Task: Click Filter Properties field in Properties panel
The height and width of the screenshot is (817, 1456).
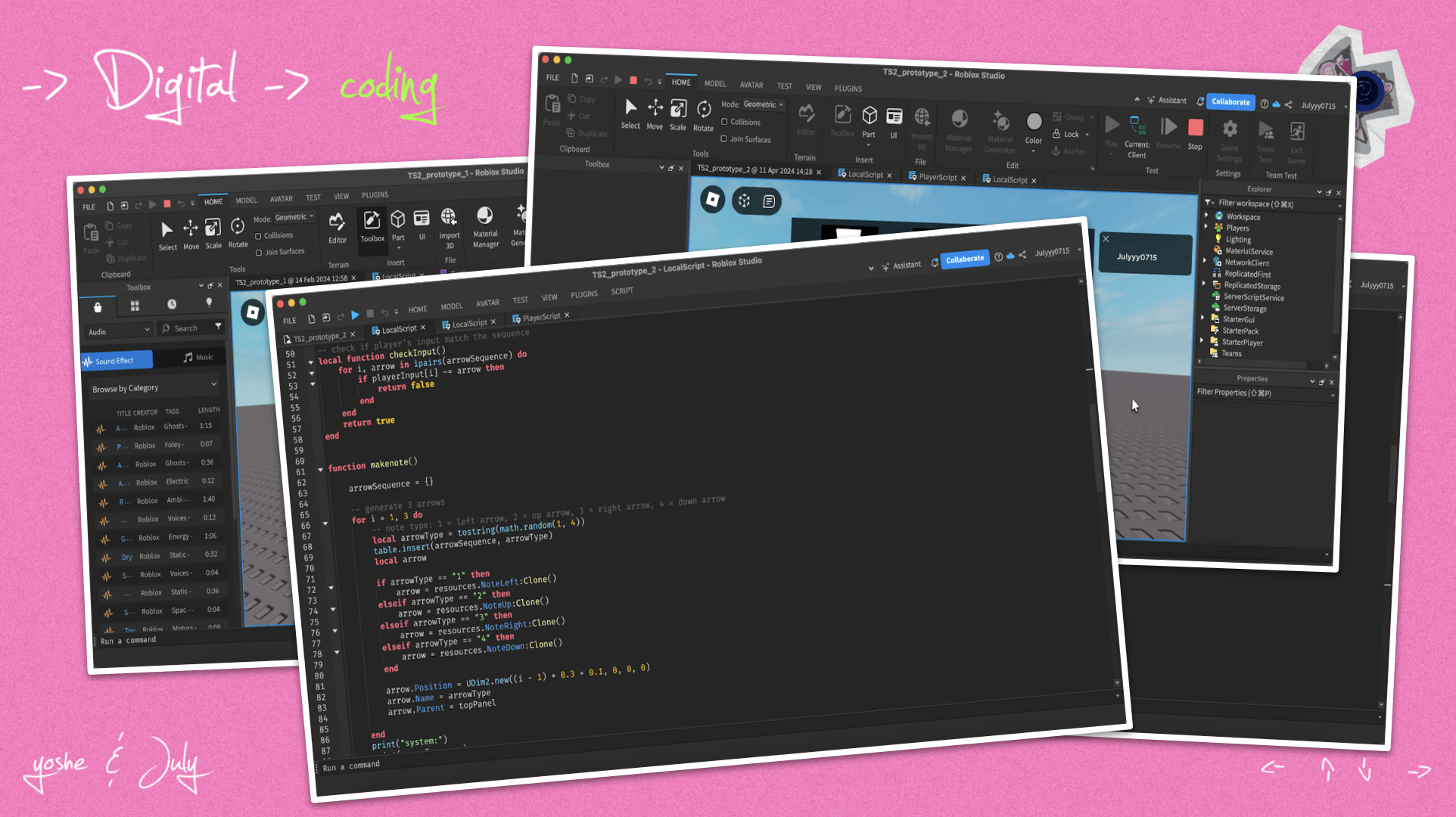Action: pos(1265,393)
